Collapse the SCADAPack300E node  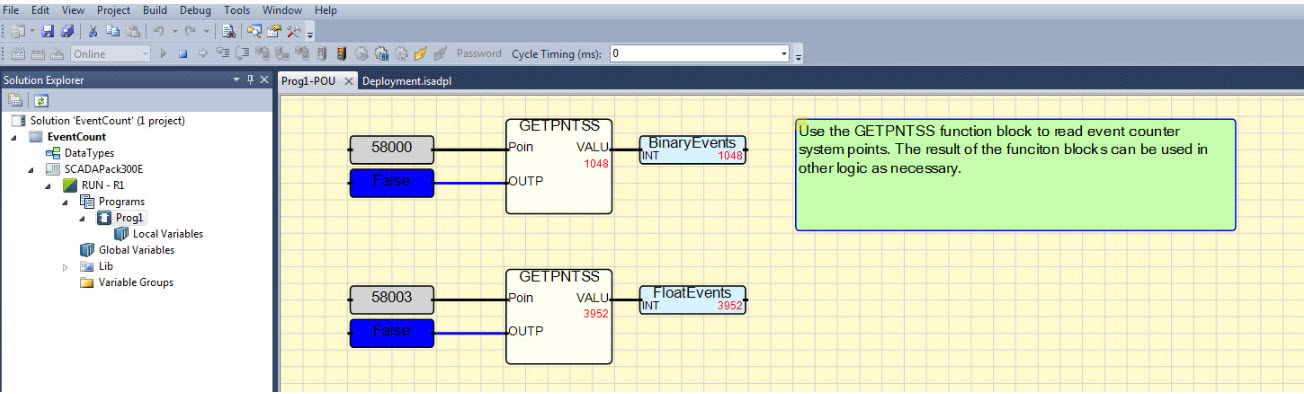31,169
